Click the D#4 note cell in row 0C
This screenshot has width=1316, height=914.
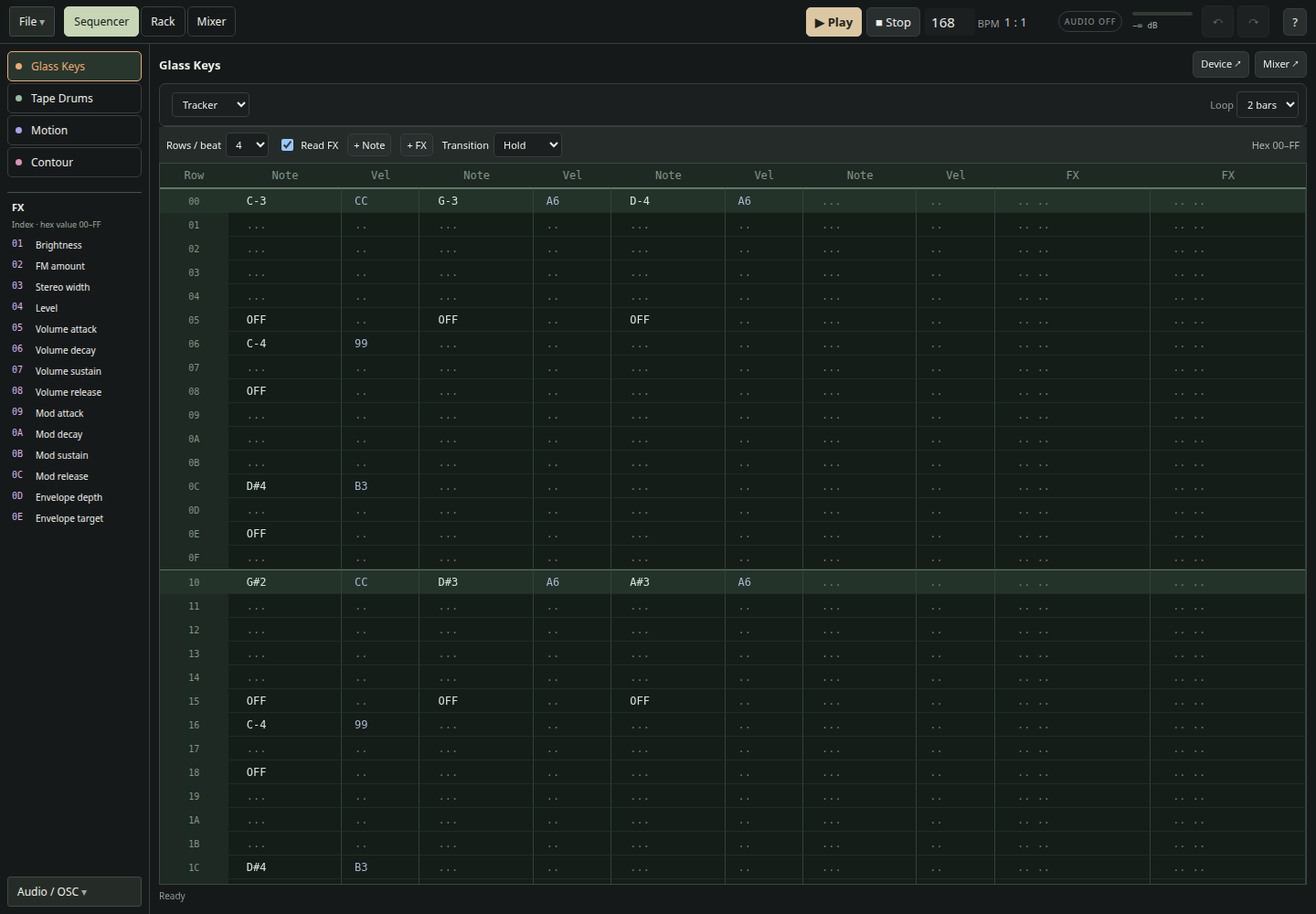(284, 486)
